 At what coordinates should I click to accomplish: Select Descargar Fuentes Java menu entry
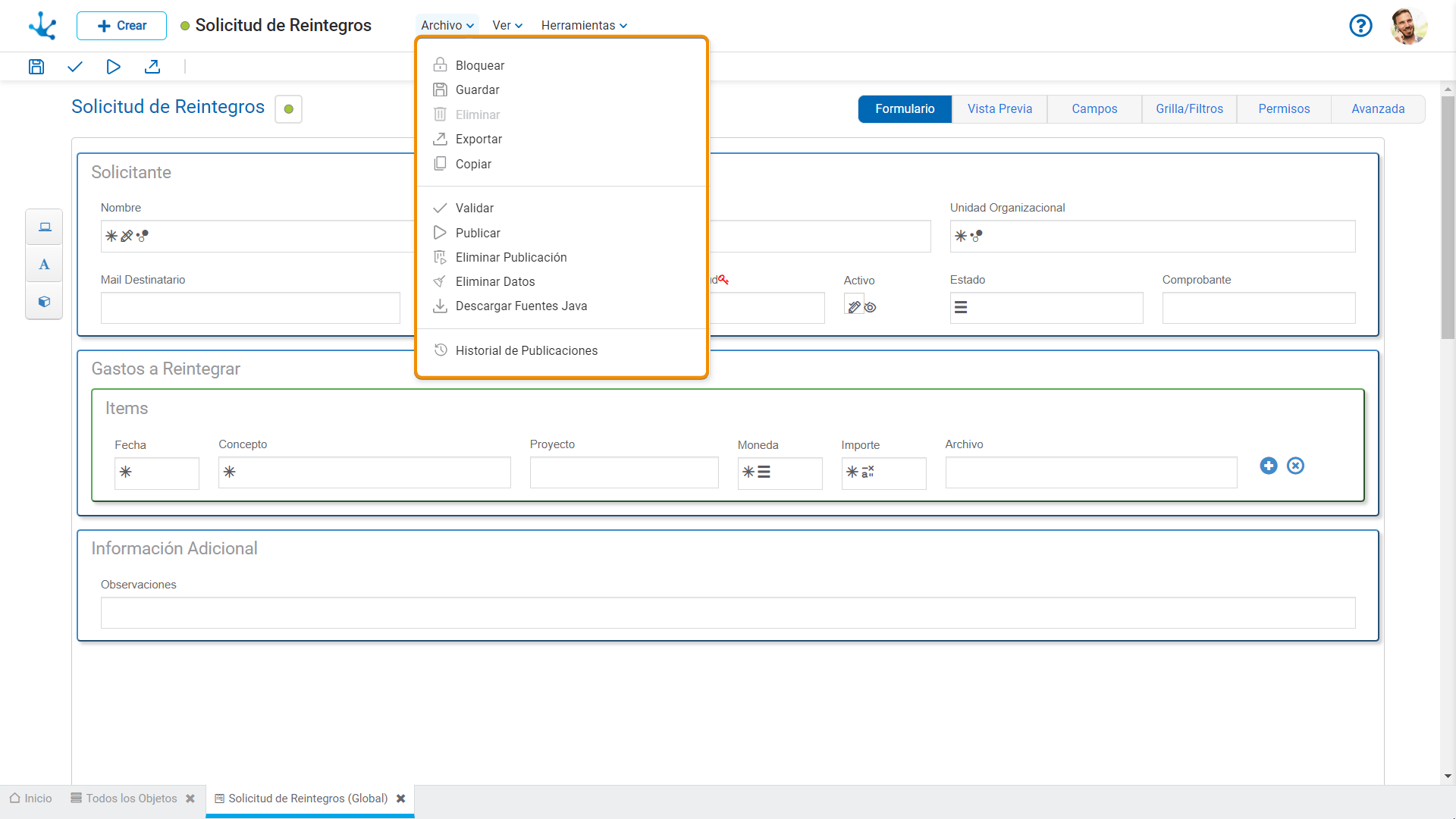pyautogui.click(x=561, y=306)
